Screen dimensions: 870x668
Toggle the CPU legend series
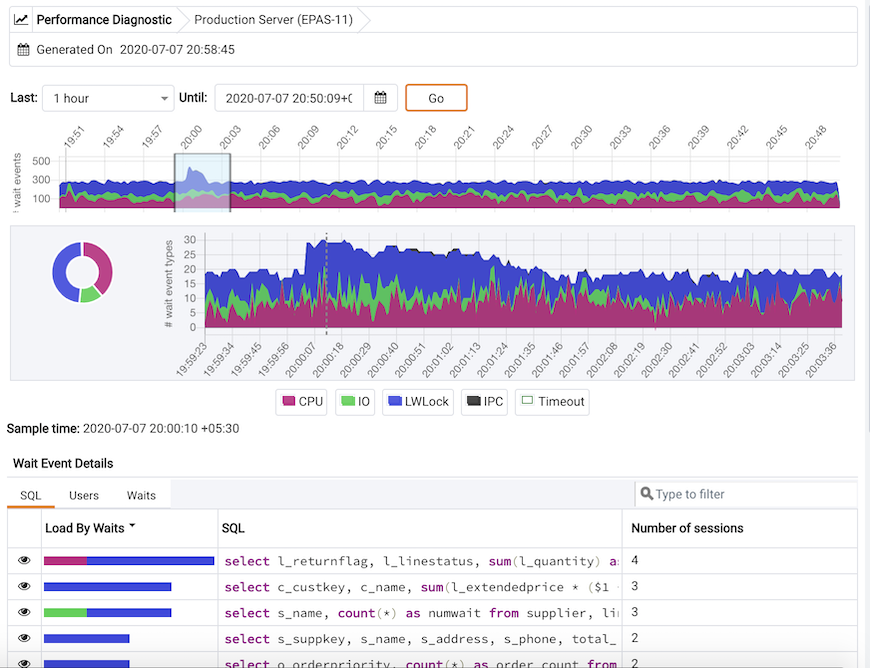point(302,402)
